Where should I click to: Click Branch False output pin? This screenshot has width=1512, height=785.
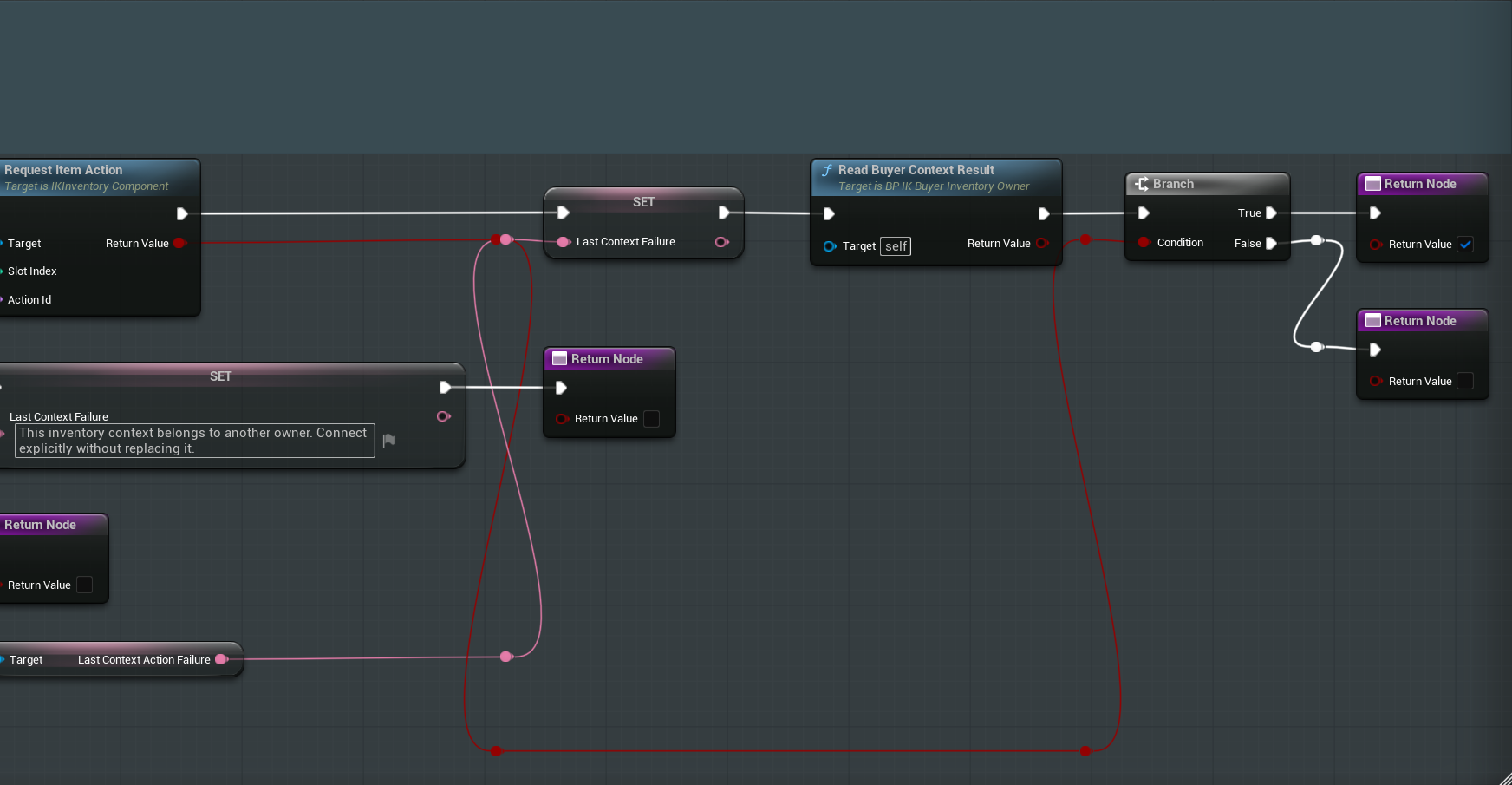1271,244
